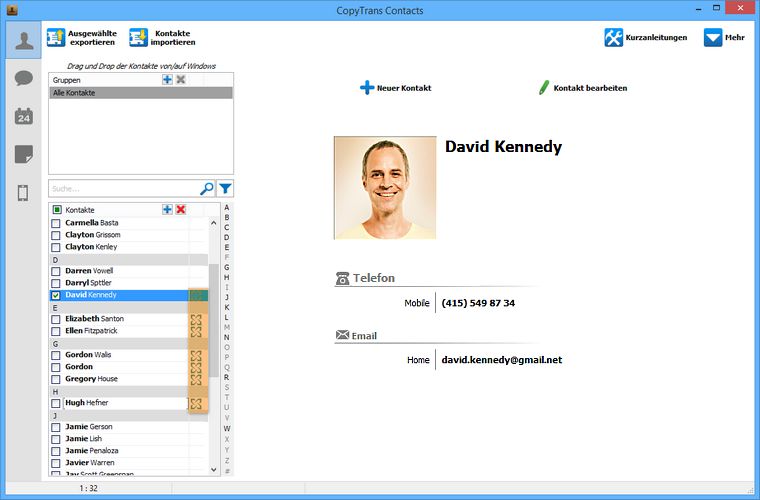Select Javier Warren in contact list
The width and height of the screenshot is (760, 500).
pyautogui.click(x=90, y=463)
